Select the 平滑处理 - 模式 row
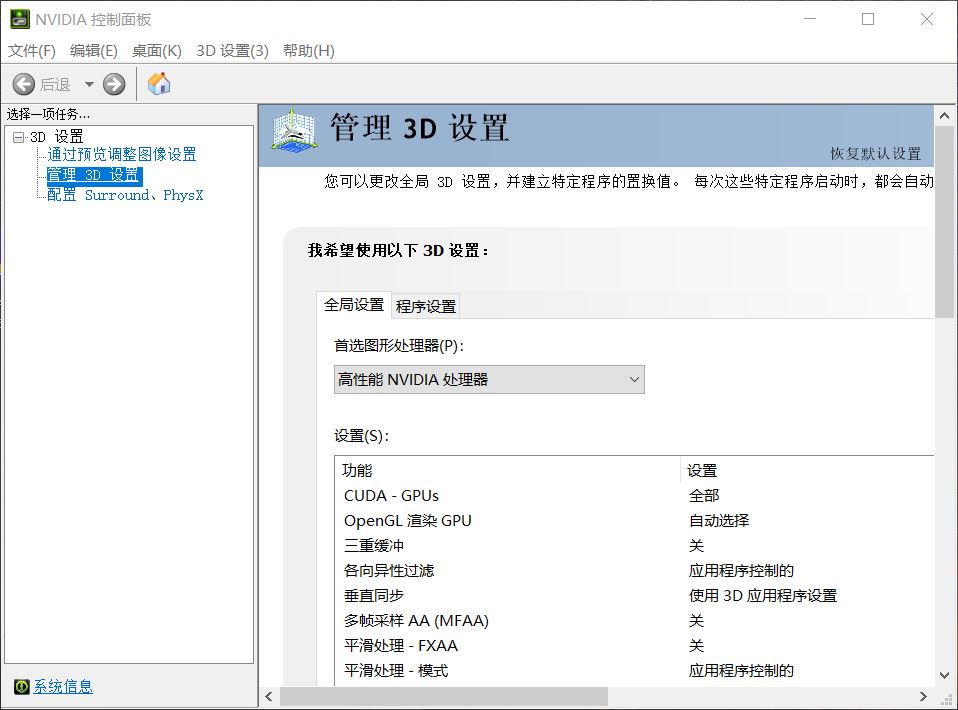 tap(634, 671)
